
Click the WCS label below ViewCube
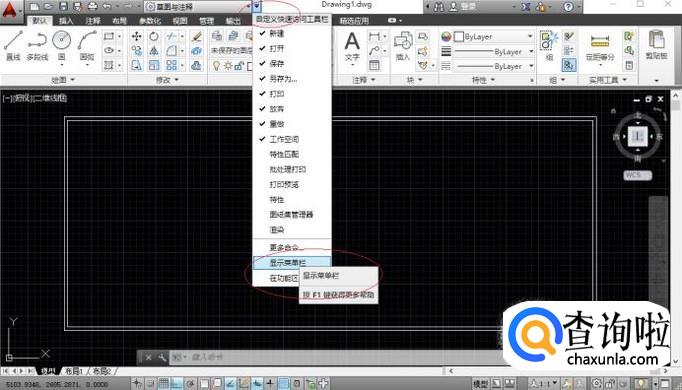coord(637,175)
